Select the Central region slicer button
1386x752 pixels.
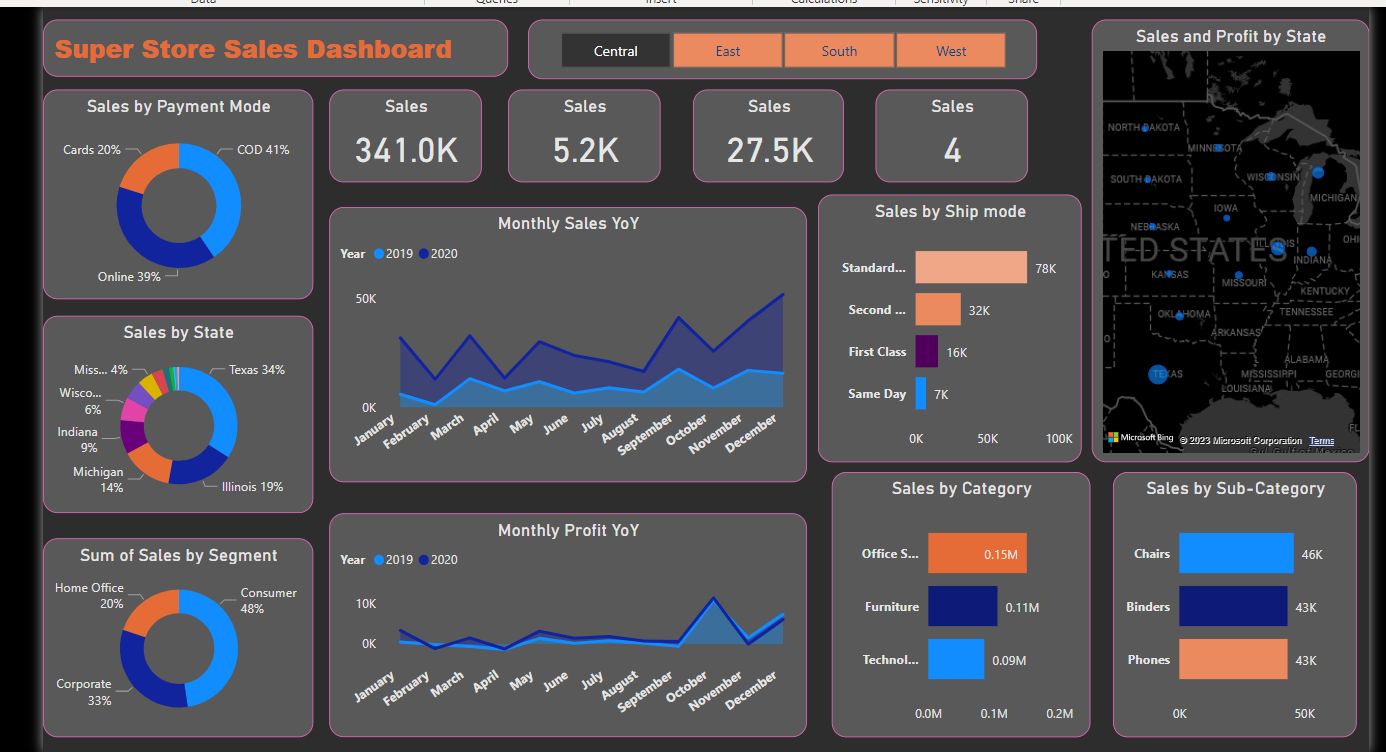pyautogui.click(x=615, y=51)
